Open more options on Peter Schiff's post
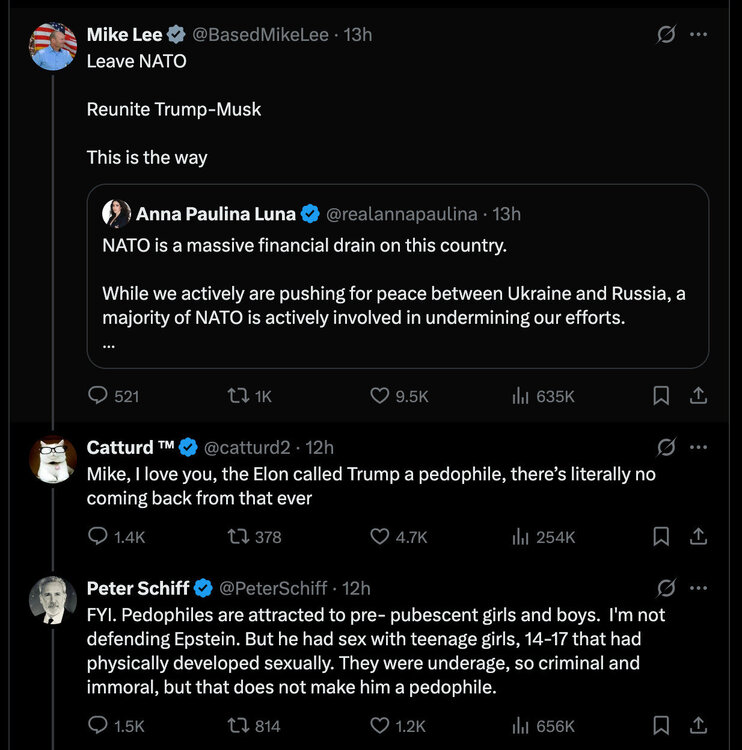Screen dimensions: 742x750 click(x=699, y=587)
